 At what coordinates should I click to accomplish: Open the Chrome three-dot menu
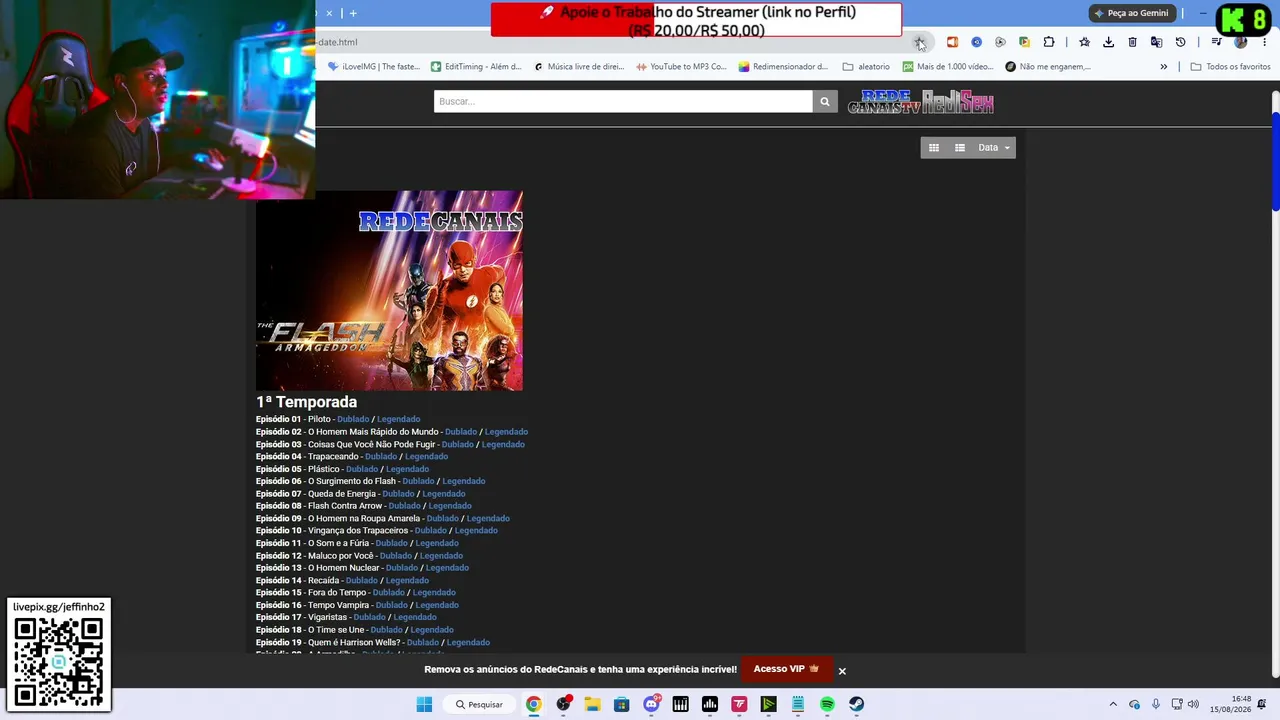pos(1264,42)
